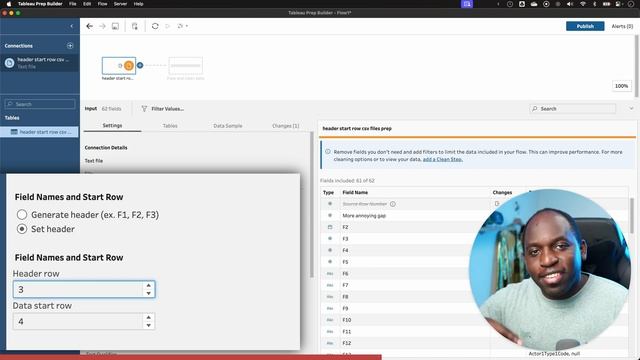Select the header start row input step

(119, 66)
